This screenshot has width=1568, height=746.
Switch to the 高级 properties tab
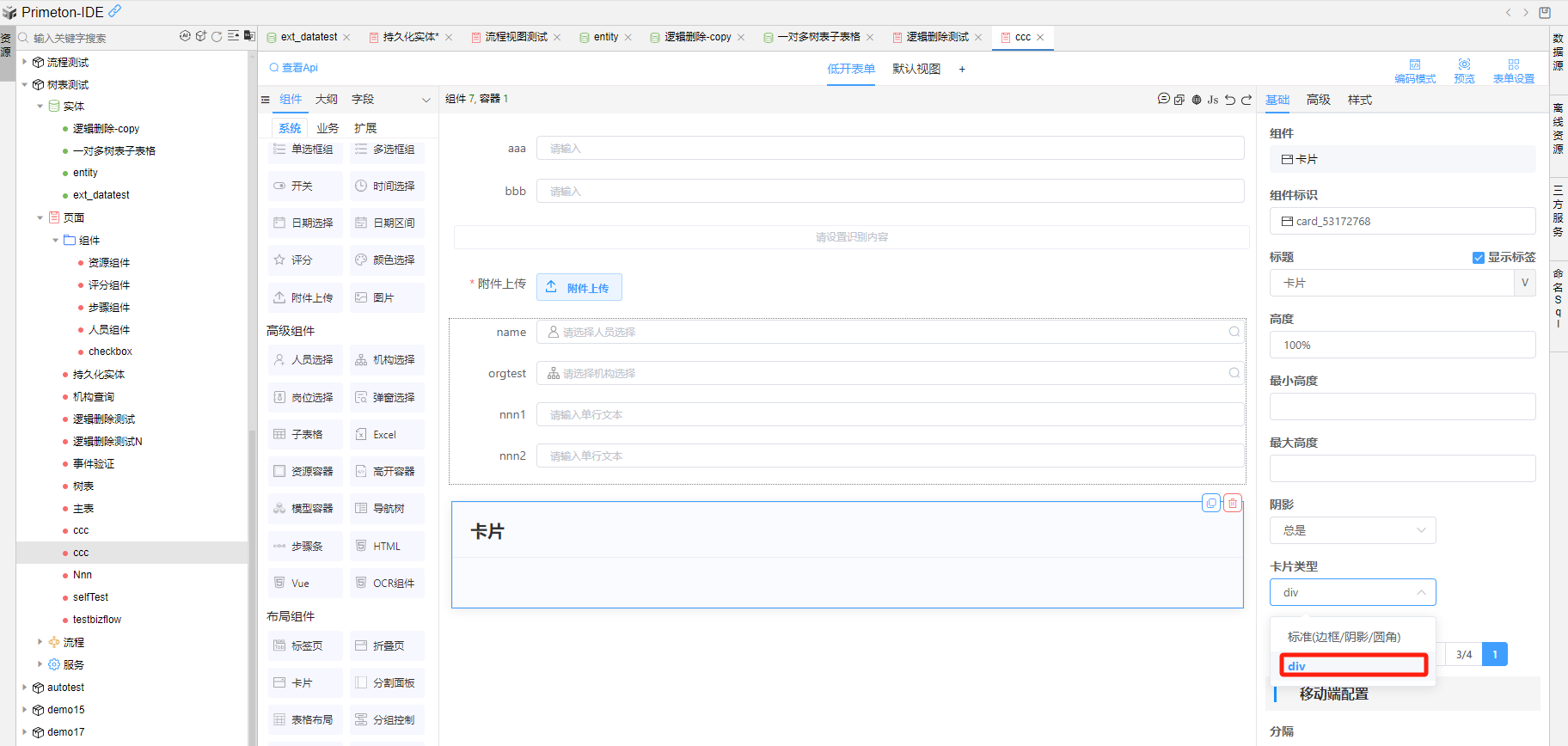1318,100
